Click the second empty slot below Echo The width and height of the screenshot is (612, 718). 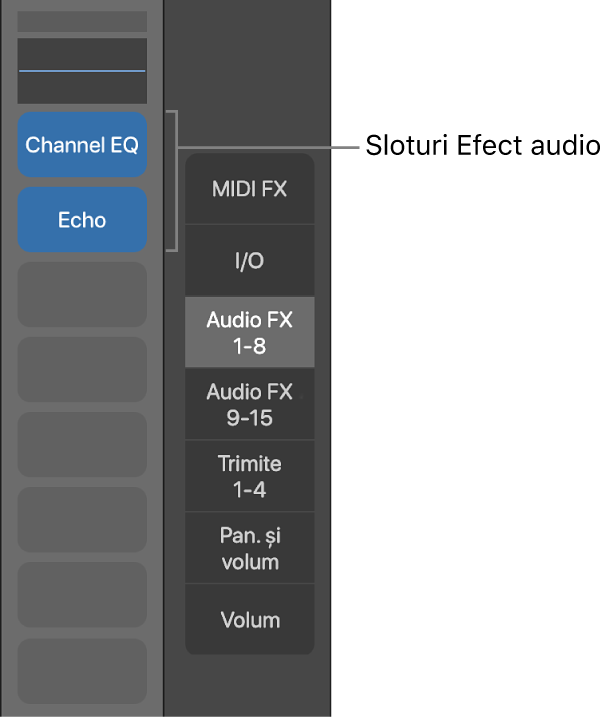82,370
